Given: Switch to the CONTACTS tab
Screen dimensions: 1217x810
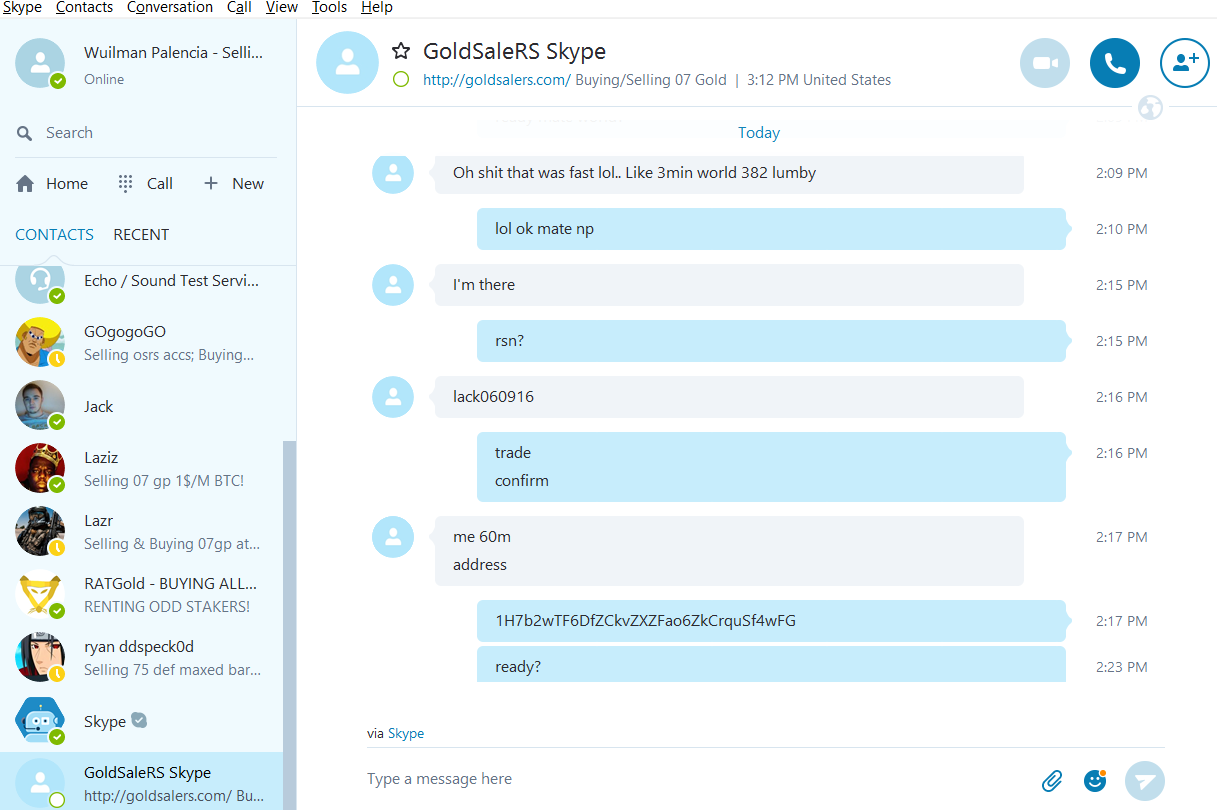Looking at the screenshot, I should click(x=54, y=235).
